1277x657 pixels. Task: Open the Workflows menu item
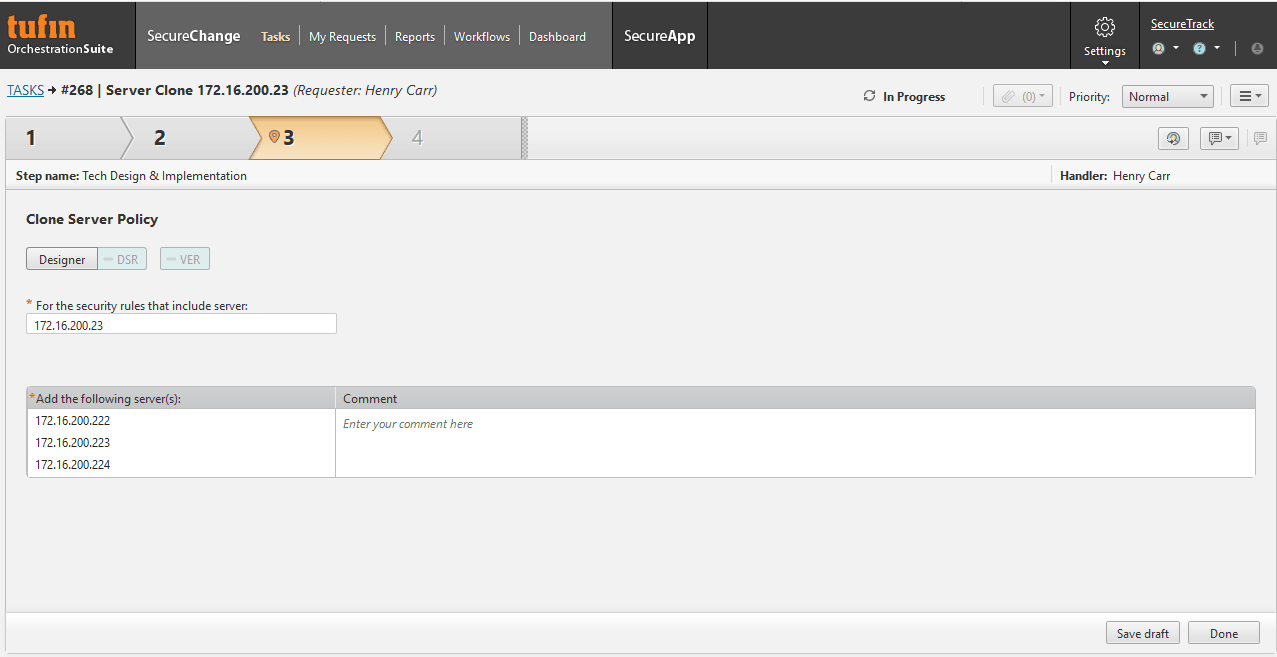[481, 36]
